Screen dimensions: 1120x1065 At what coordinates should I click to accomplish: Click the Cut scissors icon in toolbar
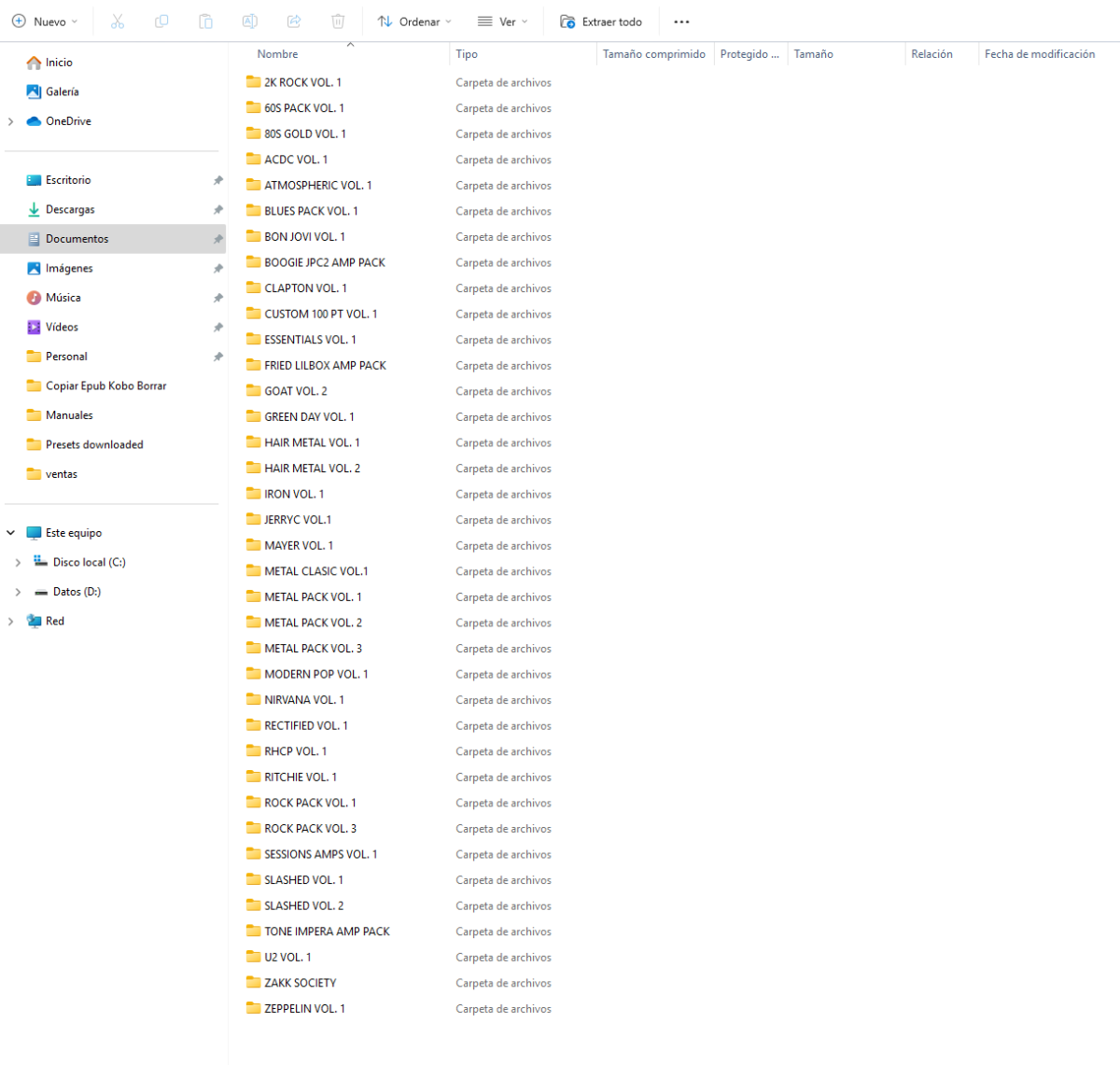(118, 21)
